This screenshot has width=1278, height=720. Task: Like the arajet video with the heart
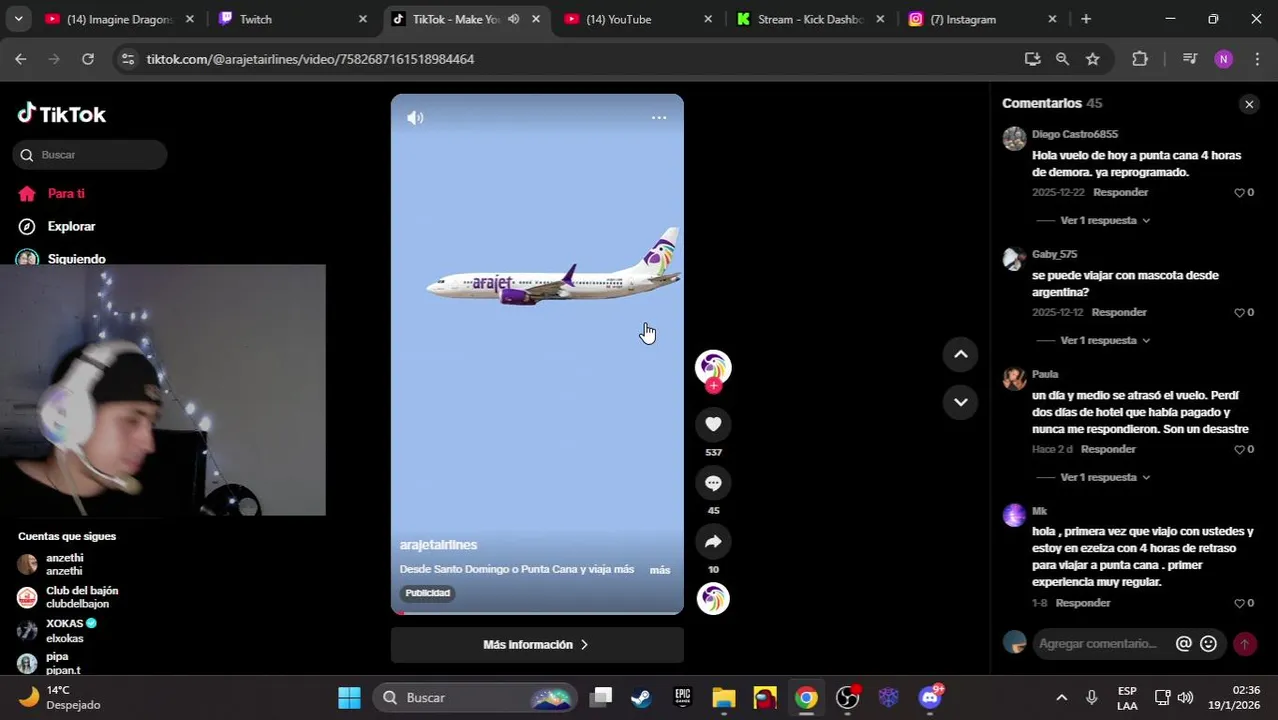713,424
